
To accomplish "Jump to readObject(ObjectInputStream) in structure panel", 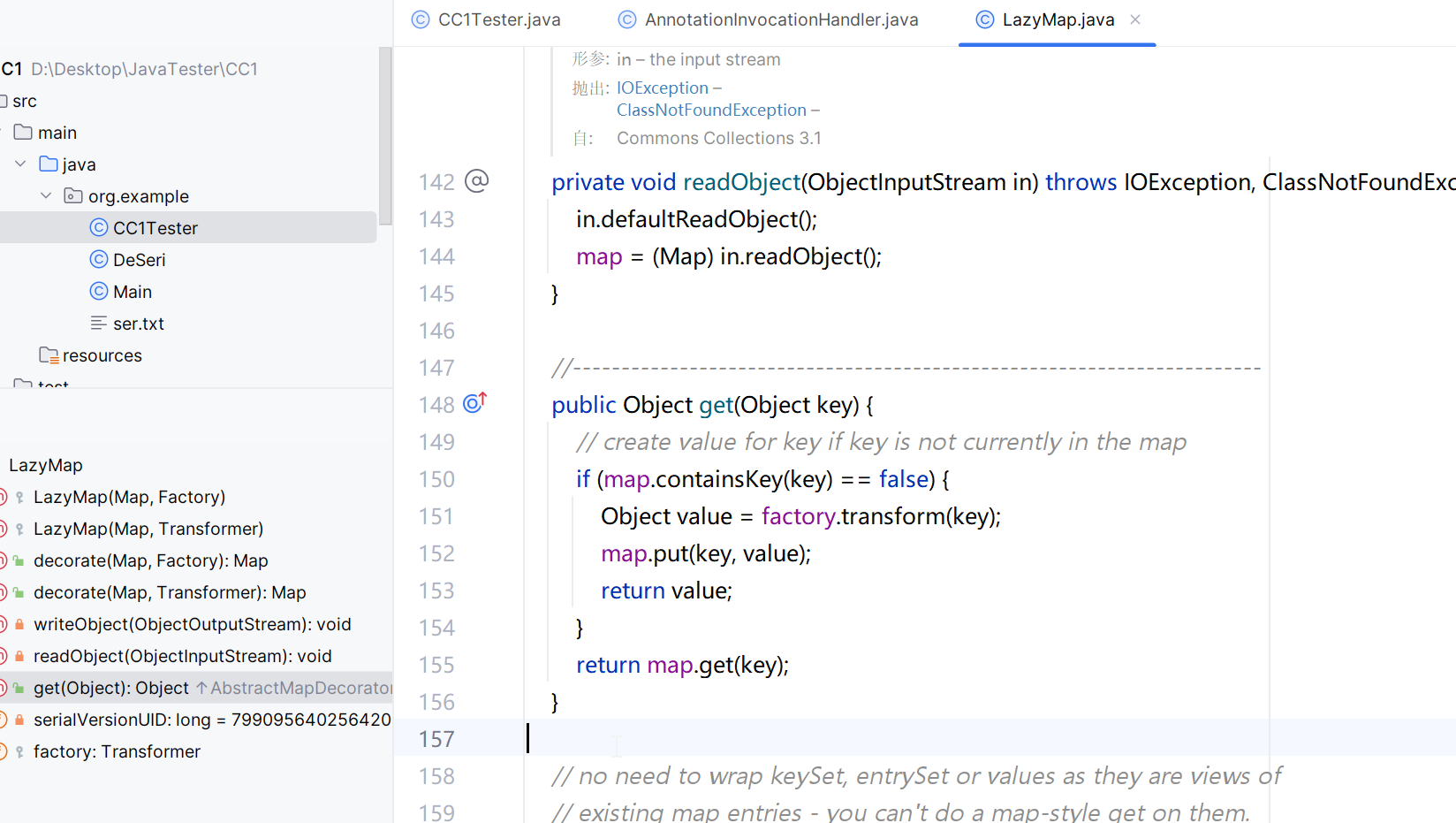I will click(182, 656).
